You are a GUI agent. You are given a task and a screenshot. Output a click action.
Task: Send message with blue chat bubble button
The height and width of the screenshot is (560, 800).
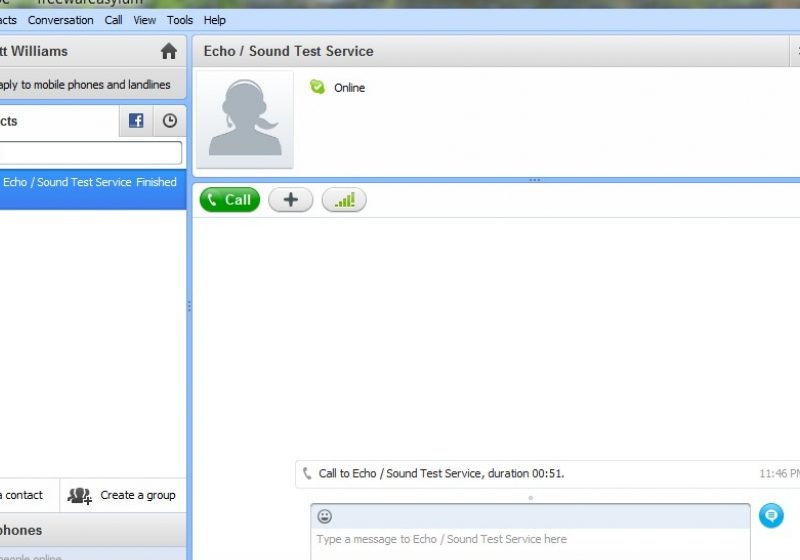point(771,516)
